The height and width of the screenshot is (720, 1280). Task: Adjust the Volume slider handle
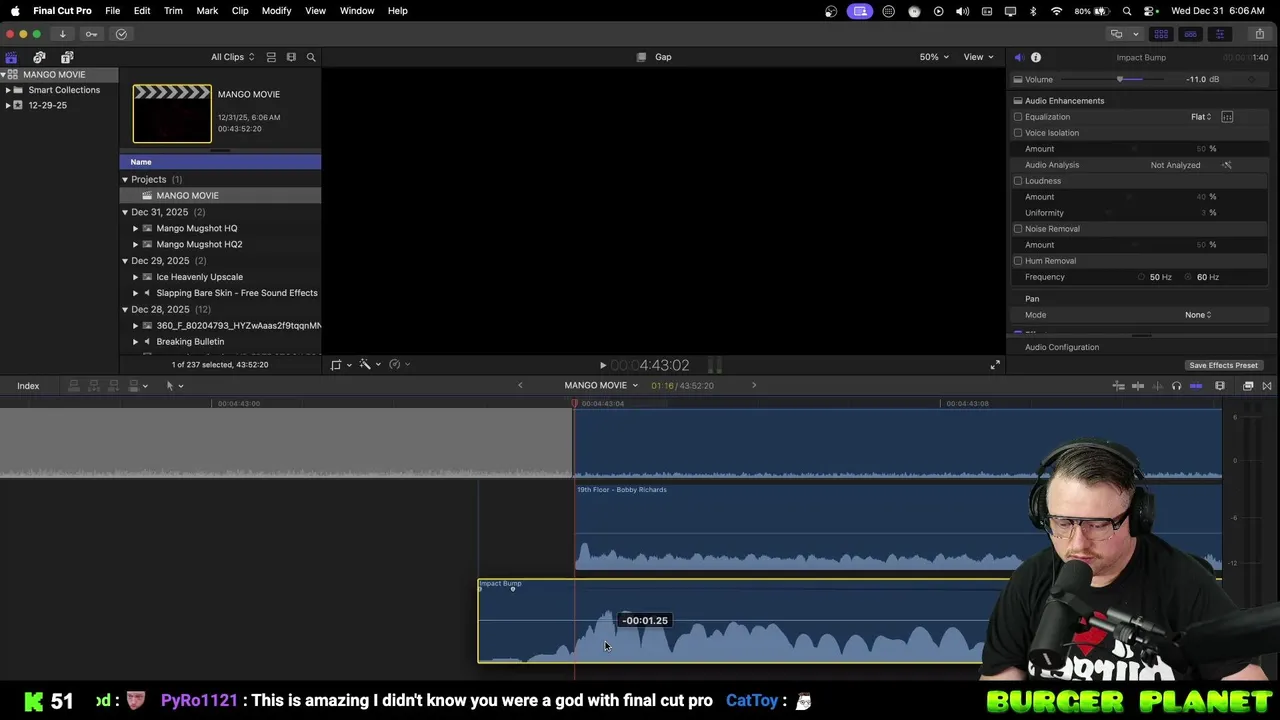(1120, 79)
